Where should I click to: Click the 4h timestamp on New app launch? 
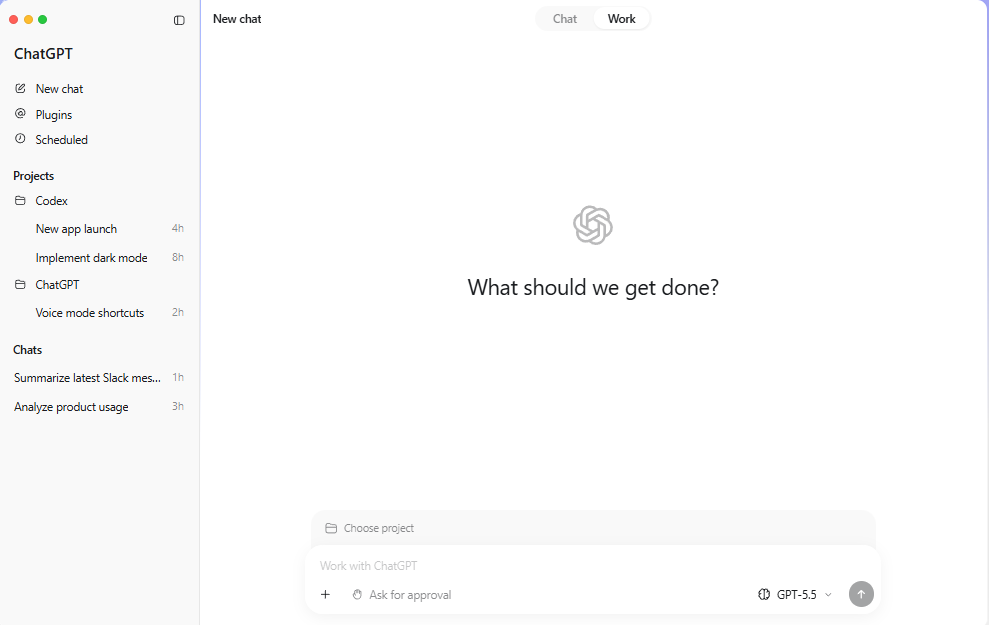(178, 228)
